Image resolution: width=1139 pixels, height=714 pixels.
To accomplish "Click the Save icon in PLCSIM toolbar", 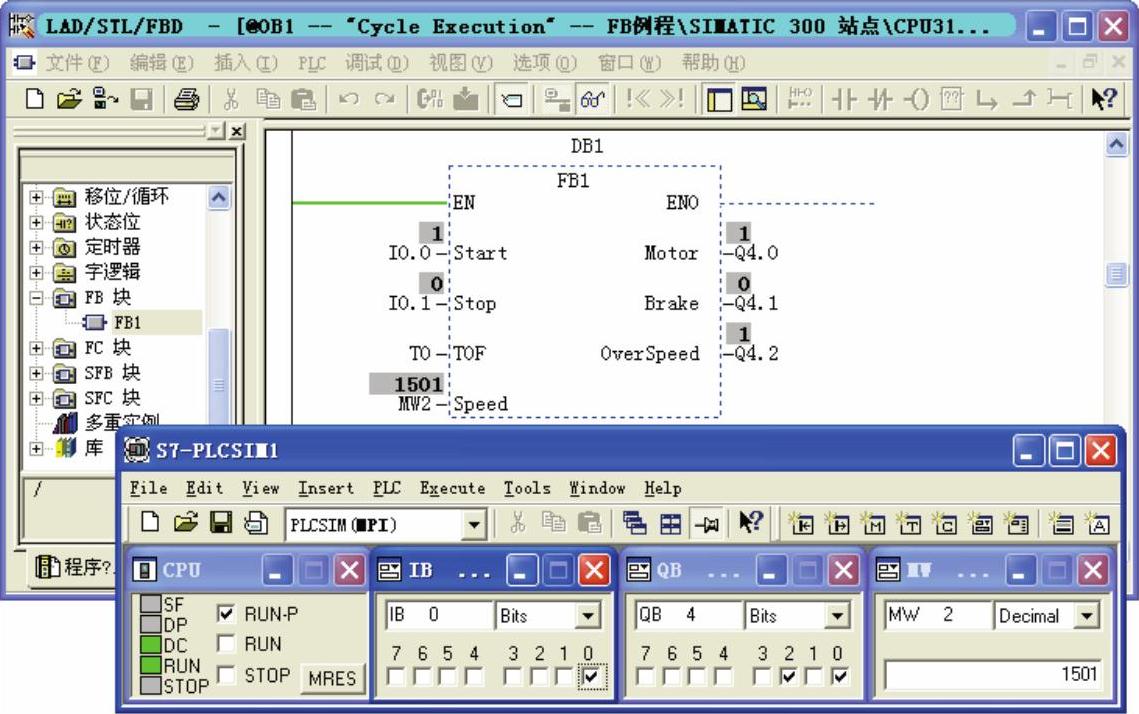I will pyautogui.click(x=221, y=522).
